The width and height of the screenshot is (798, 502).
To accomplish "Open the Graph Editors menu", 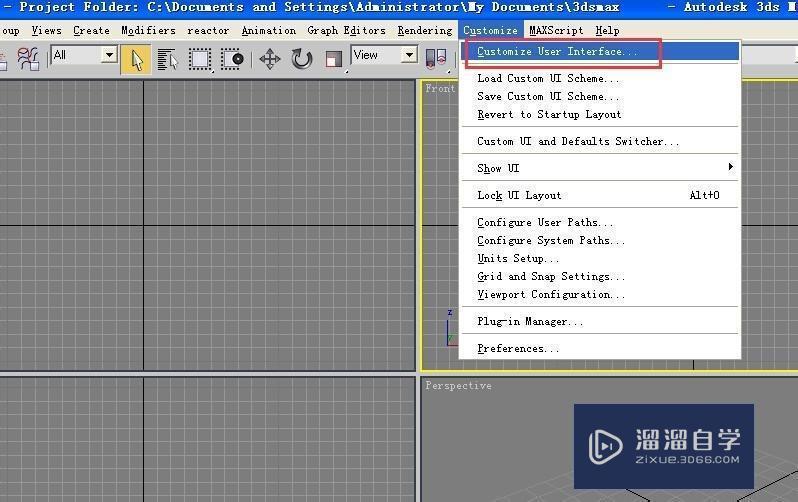I will pos(347,31).
